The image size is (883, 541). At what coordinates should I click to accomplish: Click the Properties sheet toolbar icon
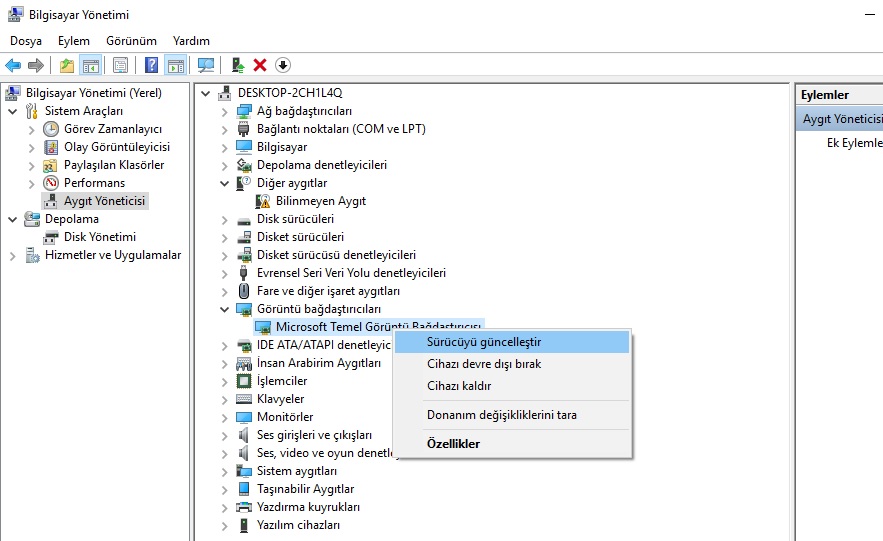coord(121,65)
